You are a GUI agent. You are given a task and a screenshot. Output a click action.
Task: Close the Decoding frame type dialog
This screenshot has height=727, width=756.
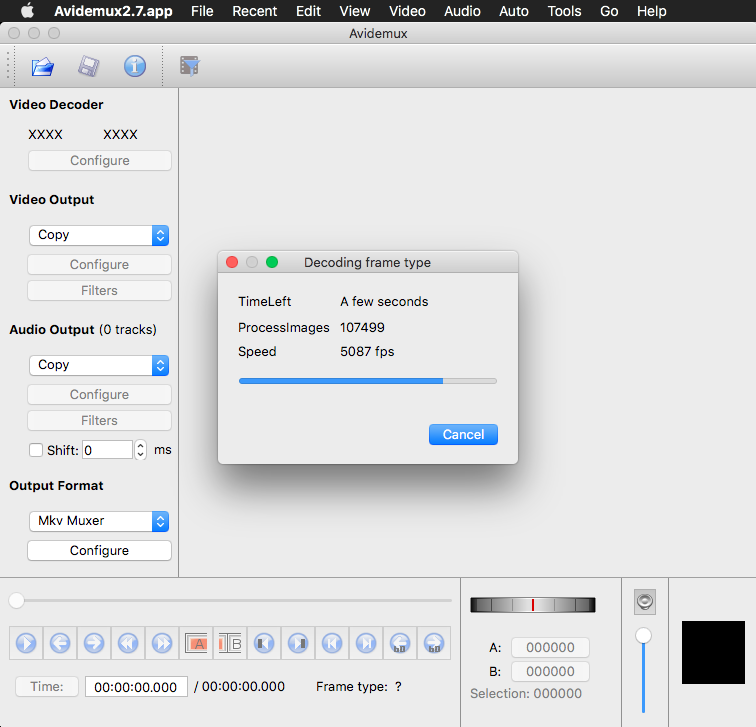[232, 262]
